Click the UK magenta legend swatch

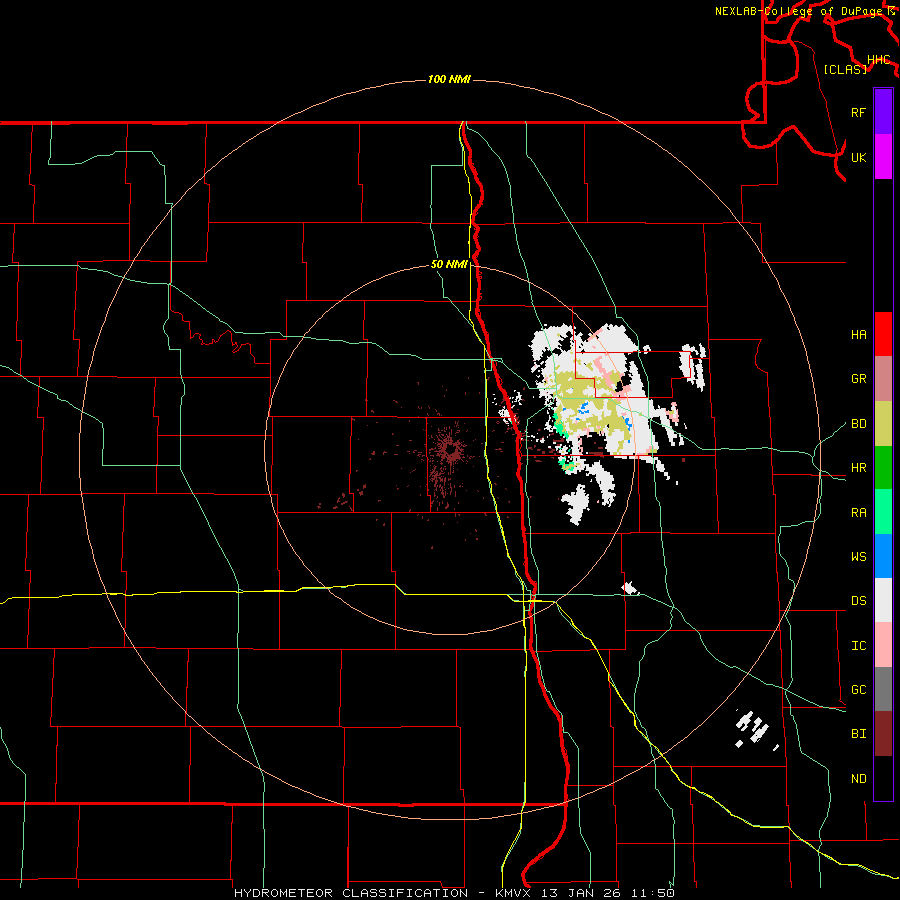tap(883, 157)
